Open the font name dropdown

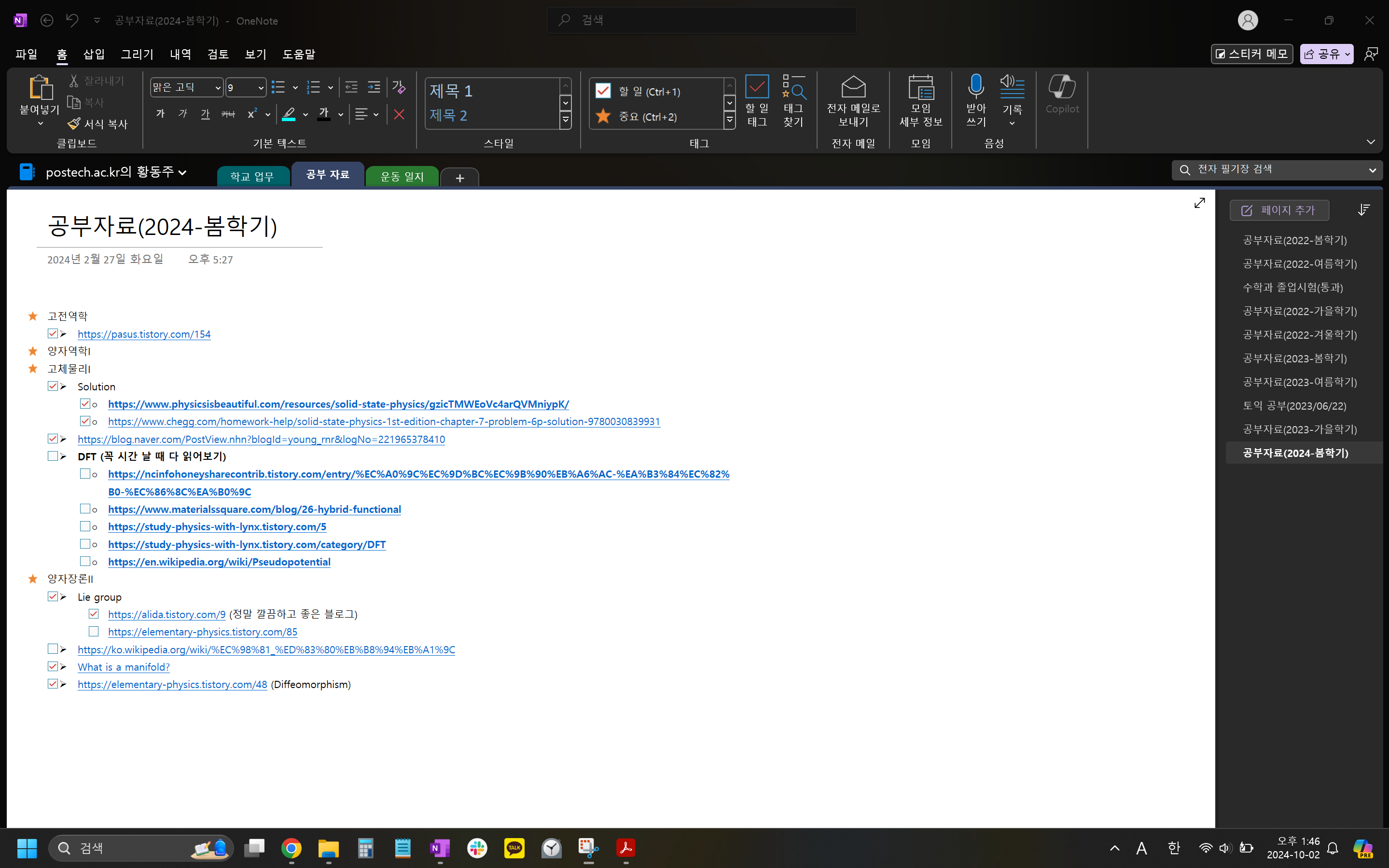tap(218, 88)
